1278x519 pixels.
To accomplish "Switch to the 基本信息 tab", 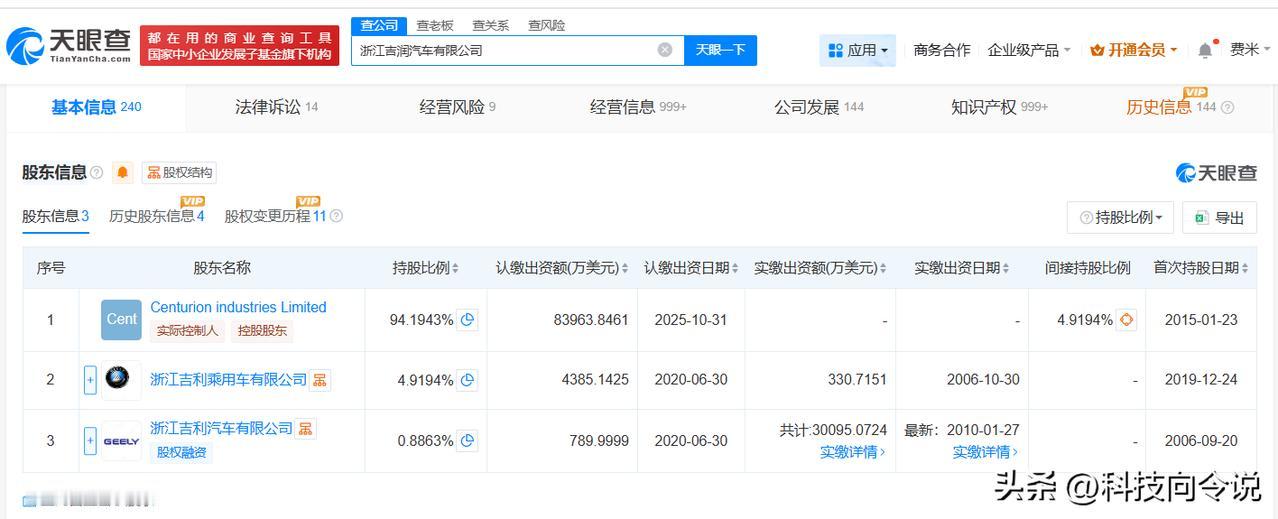I will (96, 107).
